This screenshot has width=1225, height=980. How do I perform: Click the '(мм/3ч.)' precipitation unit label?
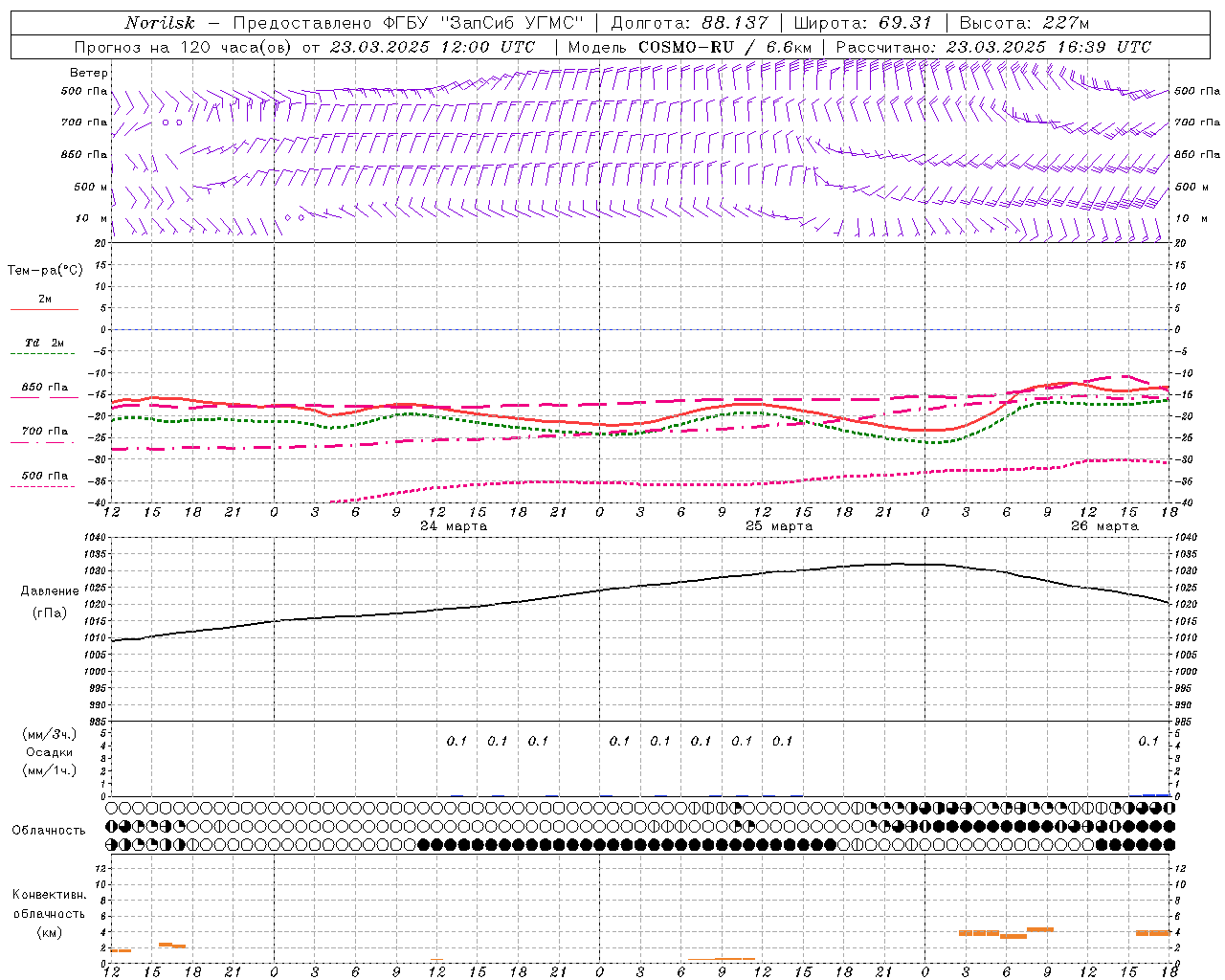tap(50, 734)
